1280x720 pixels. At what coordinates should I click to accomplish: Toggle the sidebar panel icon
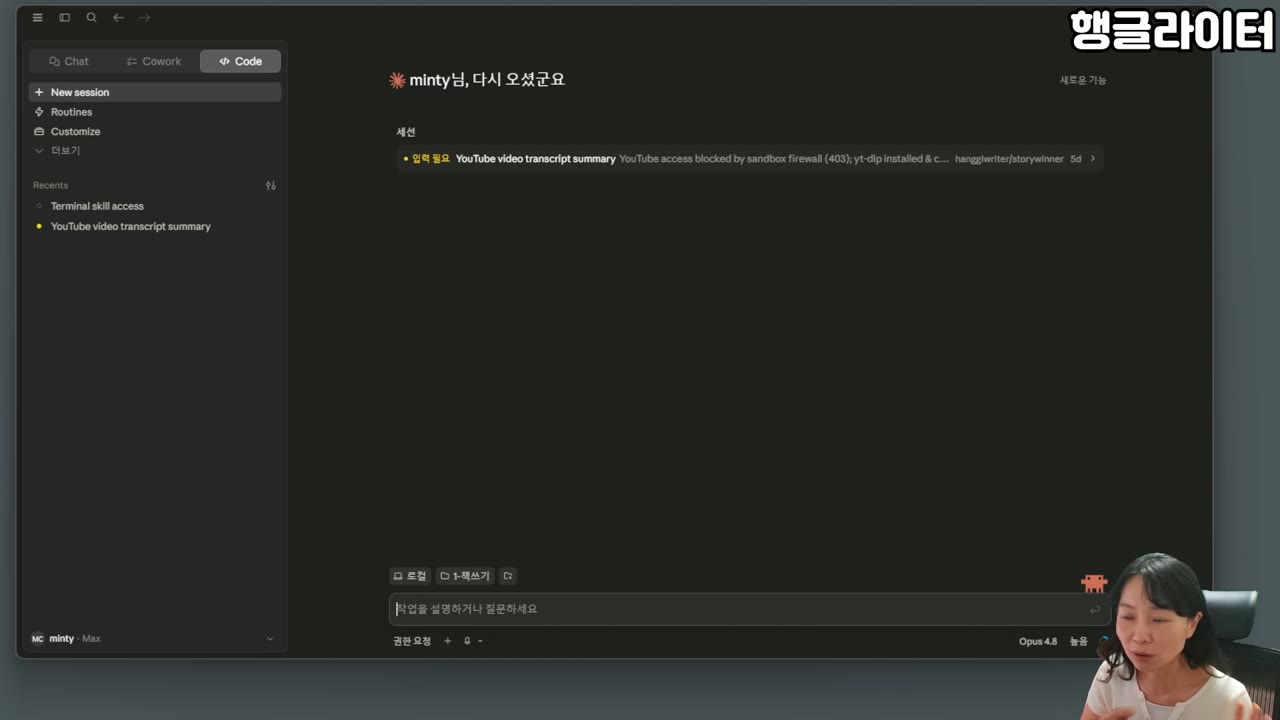click(x=65, y=18)
